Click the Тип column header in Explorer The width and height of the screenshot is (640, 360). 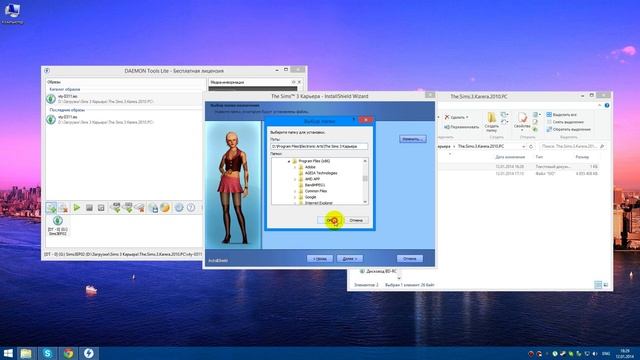(x=539, y=157)
